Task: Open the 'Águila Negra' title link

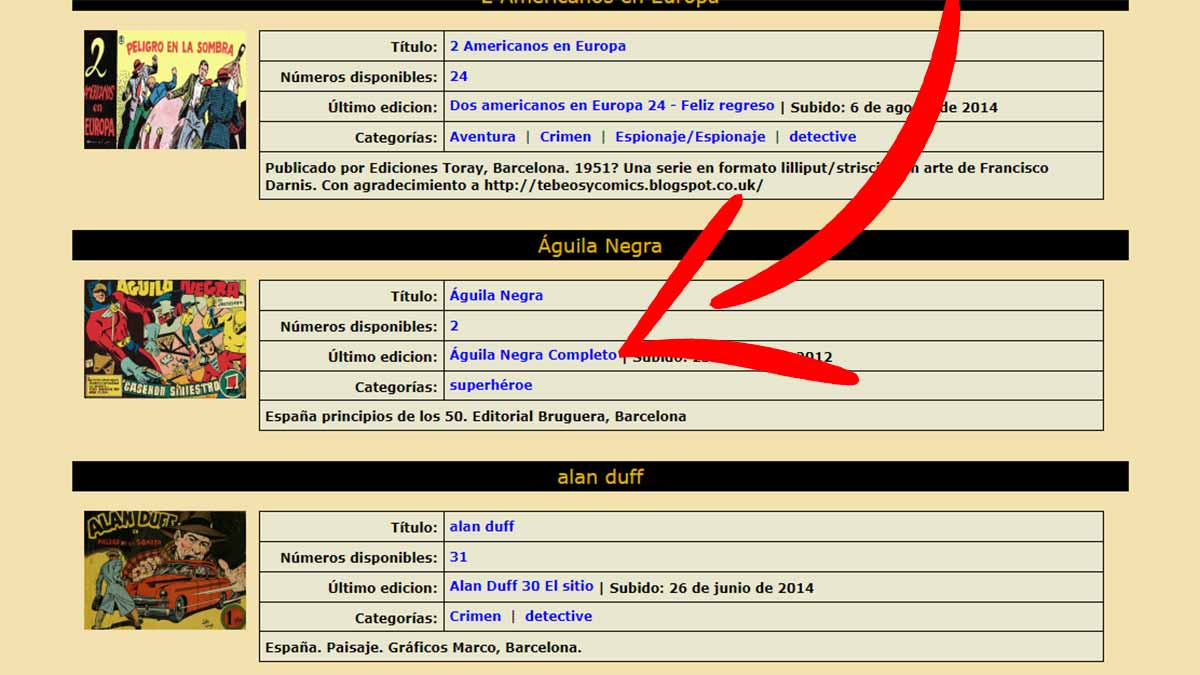Action: point(496,296)
